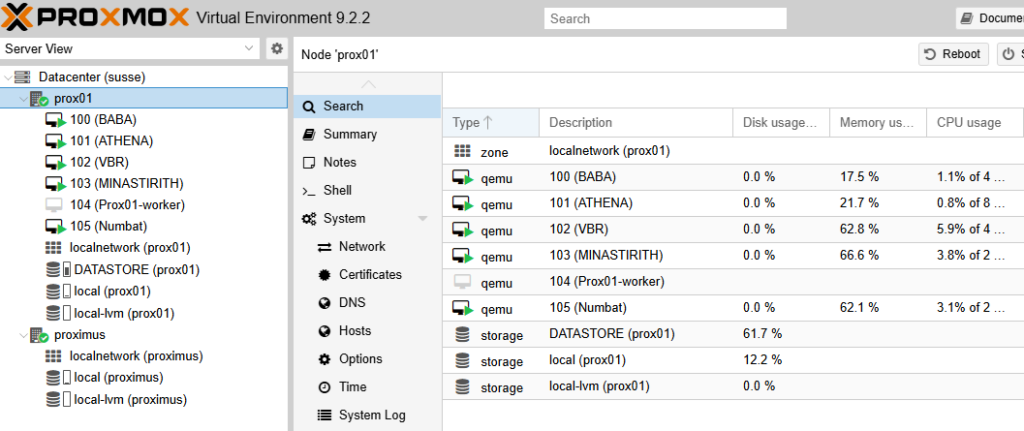1024x431 pixels.
Task: Select local-lvm (prox01) in the tree
Action: coord(124,313)
